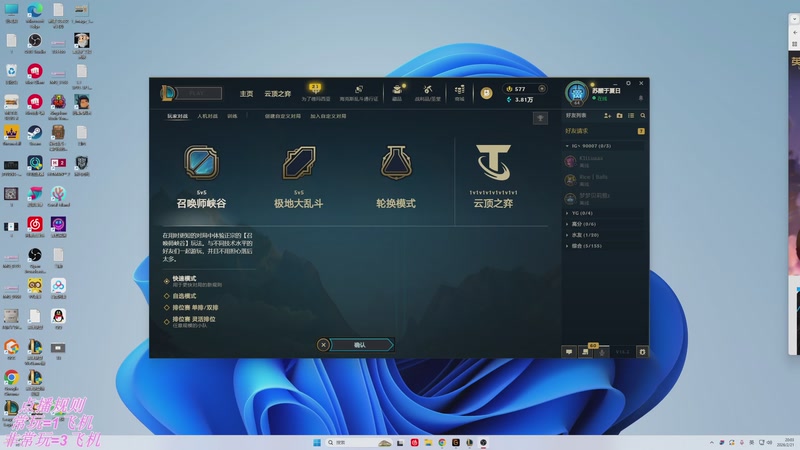The height and width of the screenshot is (450, 800).
Task: Select the 云顶之弈 game mode icon
Action: pos(493,162)
